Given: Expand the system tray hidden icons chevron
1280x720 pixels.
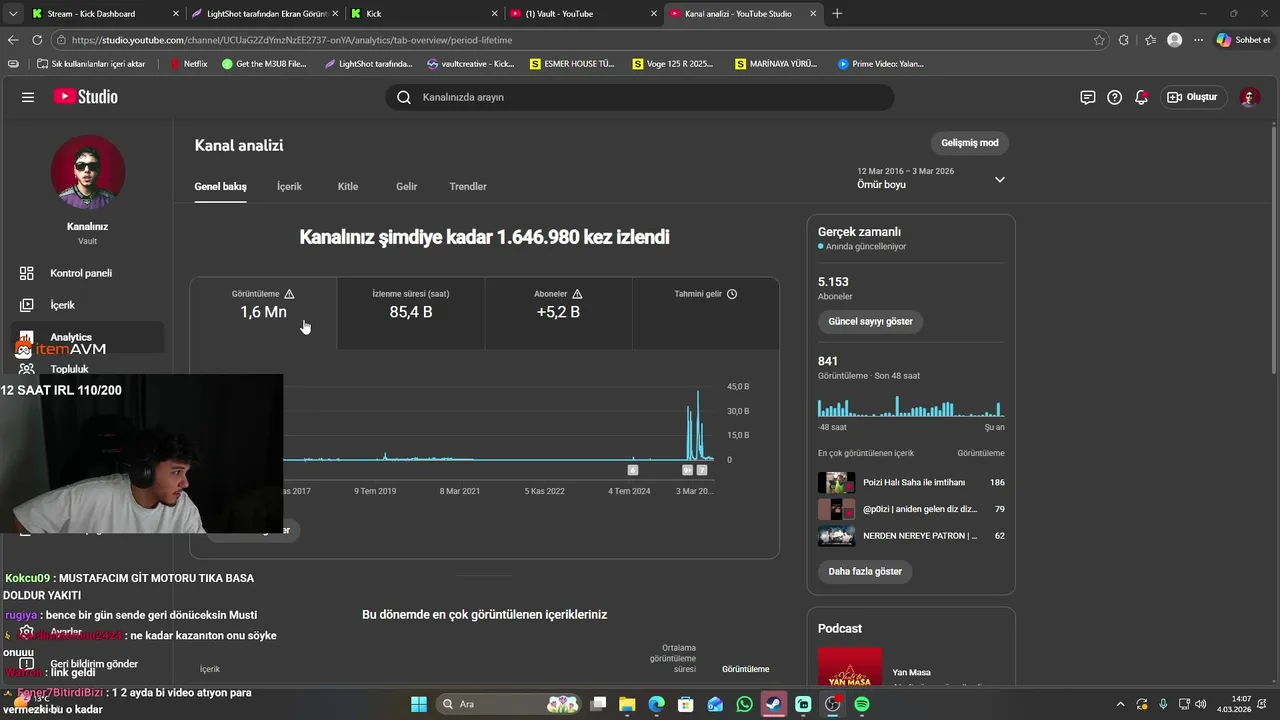Looking at the screenshot, I should click(x=1120, y=704).
